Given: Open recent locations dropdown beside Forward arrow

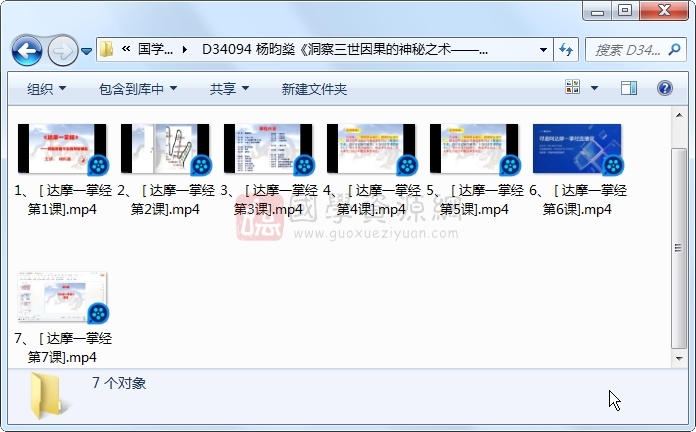Looking at the screenshot, I should (87, 52).
